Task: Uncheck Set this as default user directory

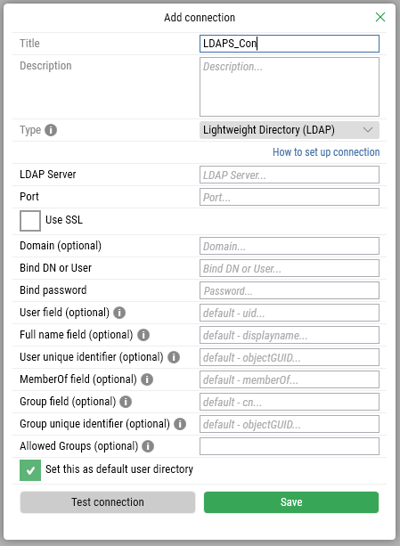Action: [x=30, y=470]
